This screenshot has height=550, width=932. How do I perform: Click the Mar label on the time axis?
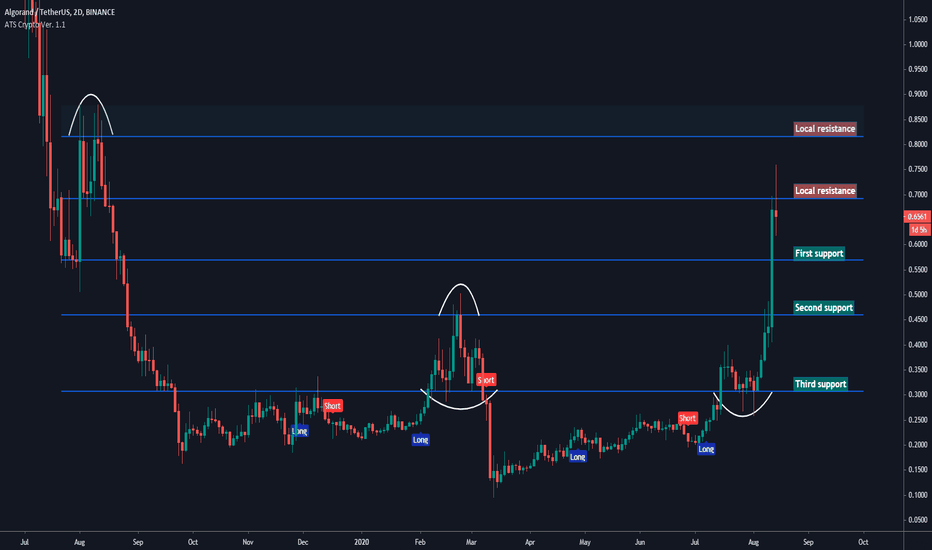point(471,542)
